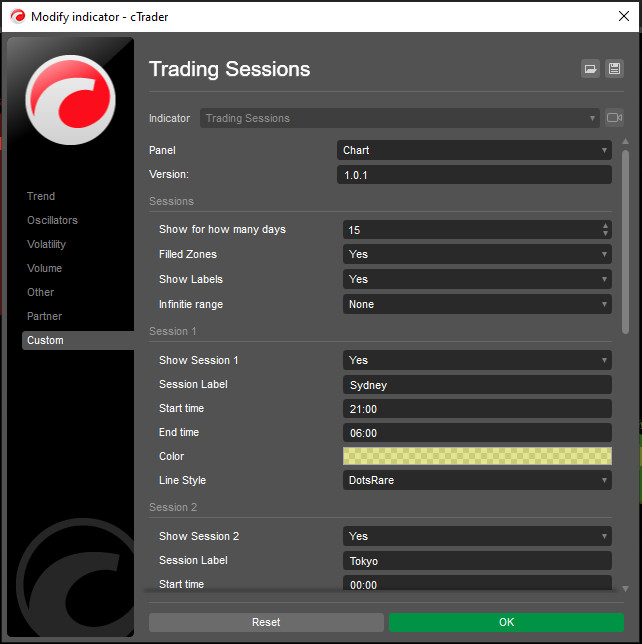
Task: Click the load settings folder icon
Action: [590, 69]
